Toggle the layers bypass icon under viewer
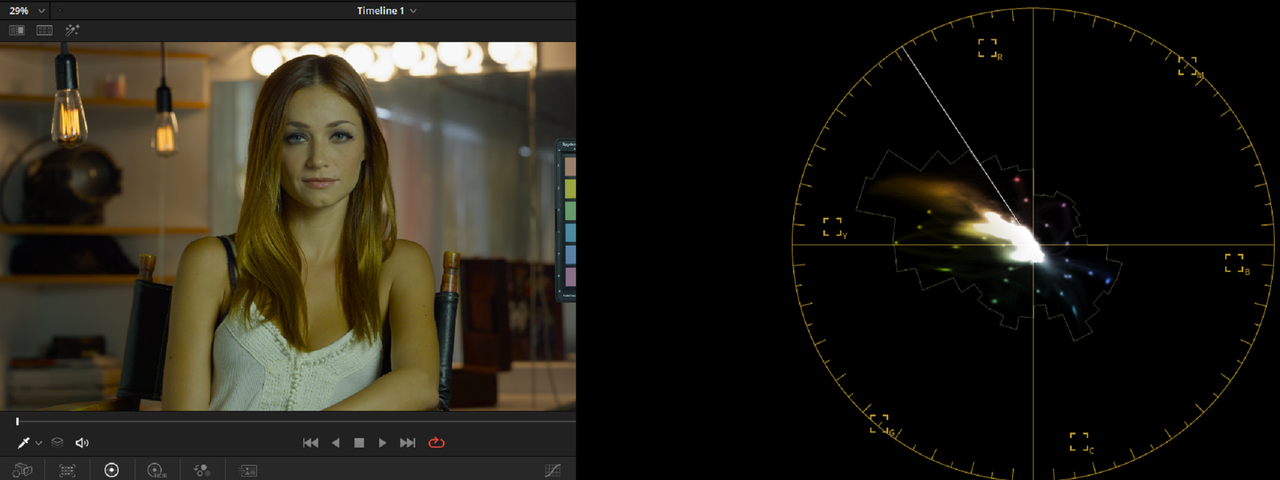This screenshot has height=480, width=1280. pyautogui.click(x=59, y=442)
